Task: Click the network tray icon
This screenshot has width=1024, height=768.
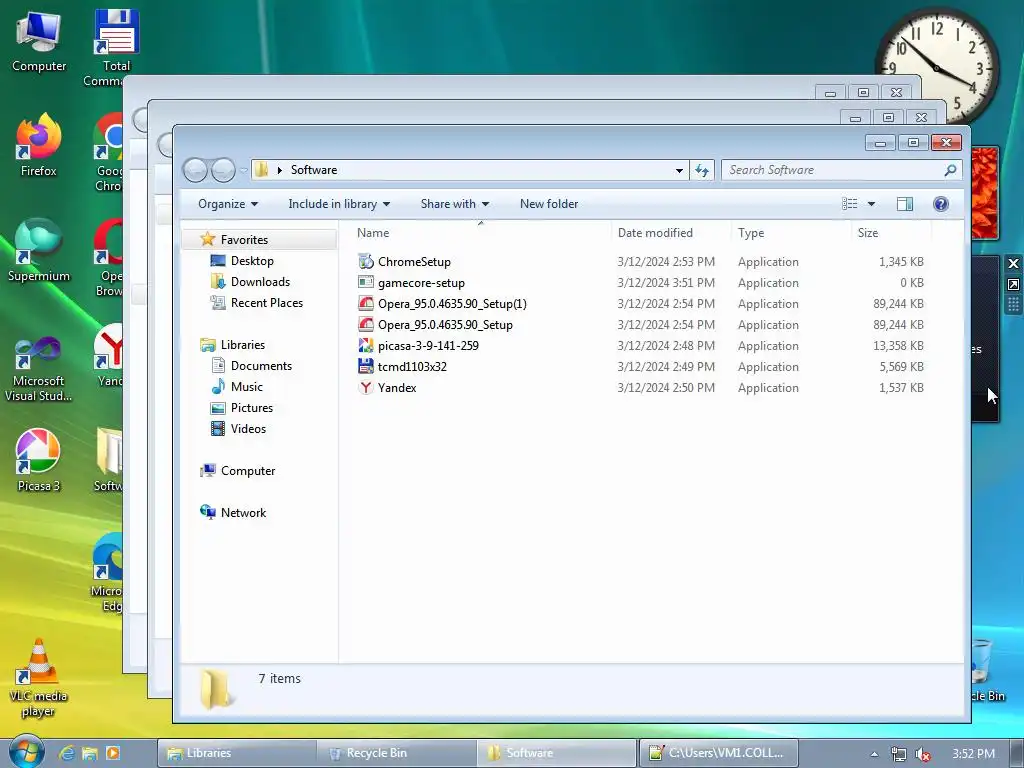Action: (899, 754)
